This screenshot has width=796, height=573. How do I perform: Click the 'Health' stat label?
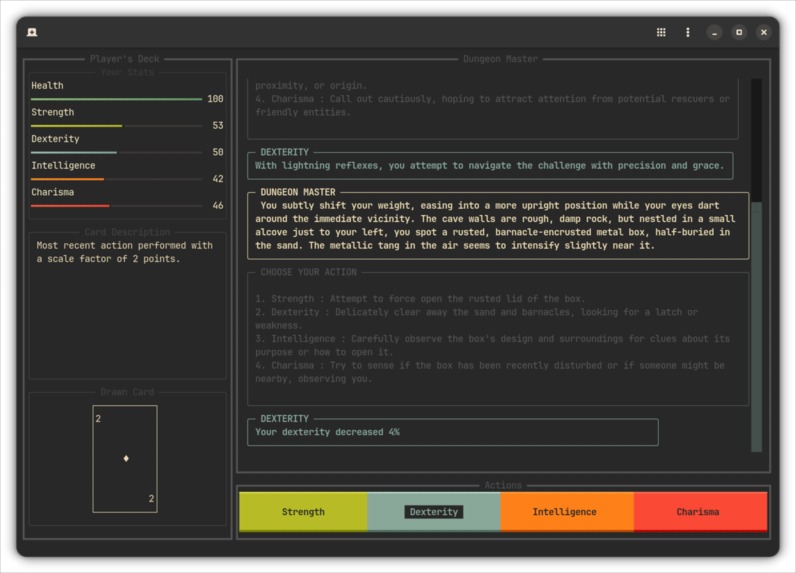point(47,86)
